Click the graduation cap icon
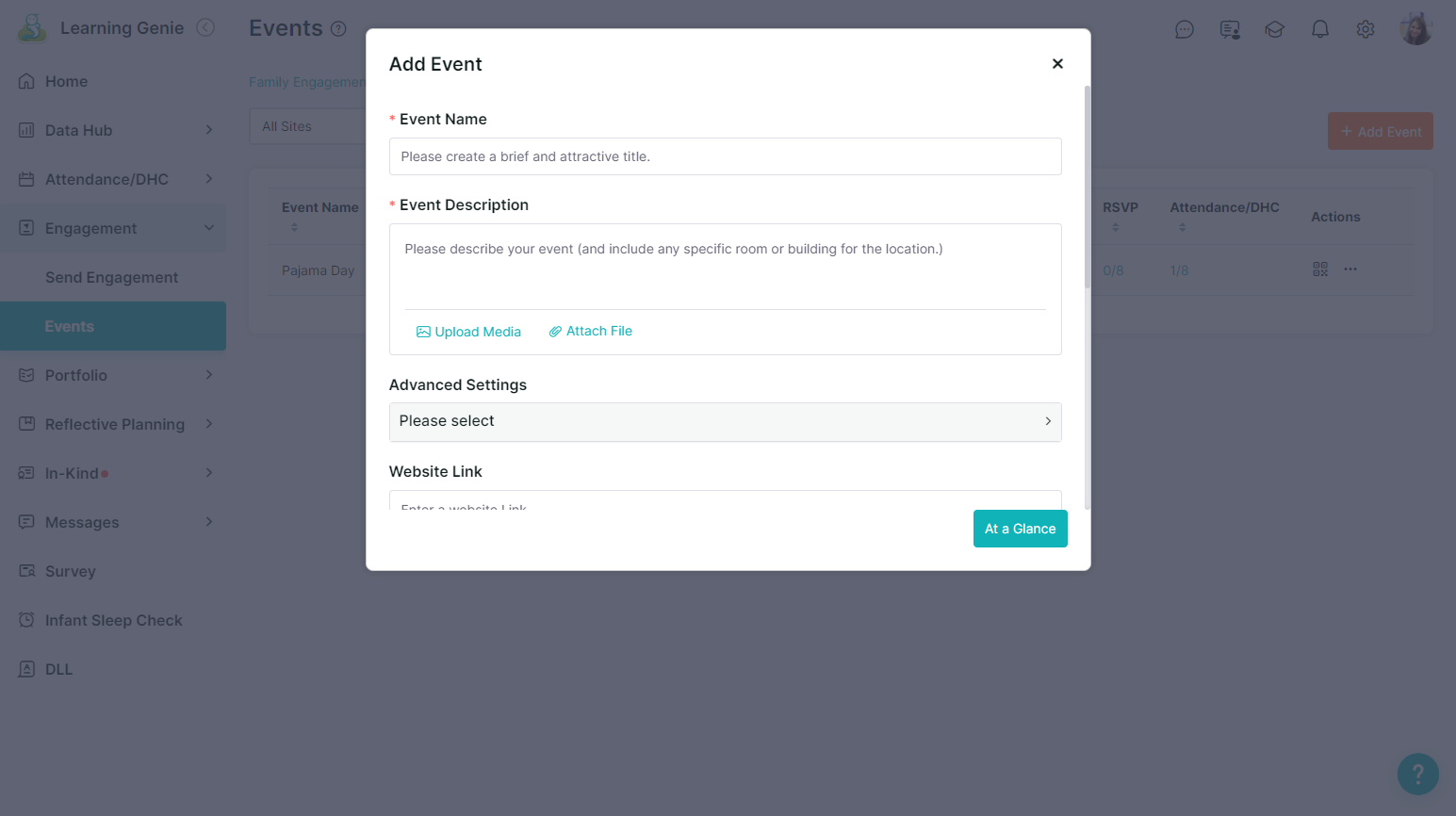The height and width of the screenshot is (816, 1456). (x=1275, y=29)
